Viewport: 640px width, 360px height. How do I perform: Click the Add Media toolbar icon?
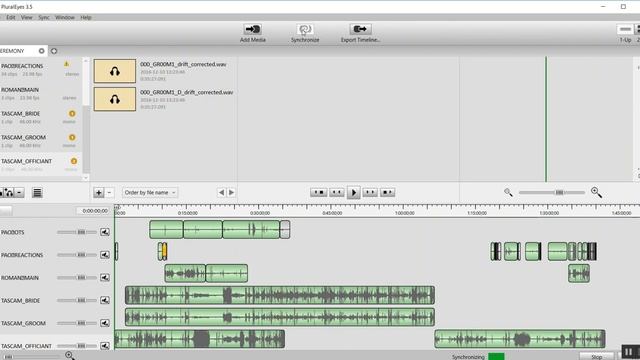tap(253, 29)
